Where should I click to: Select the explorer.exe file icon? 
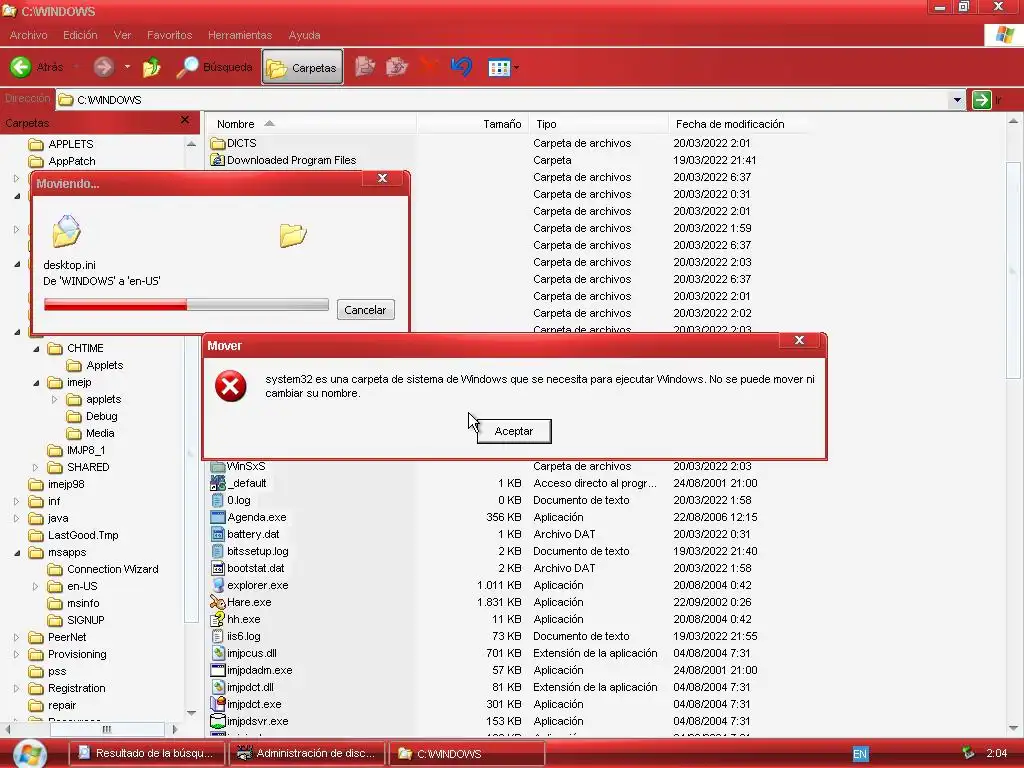[x=217, y=585]
